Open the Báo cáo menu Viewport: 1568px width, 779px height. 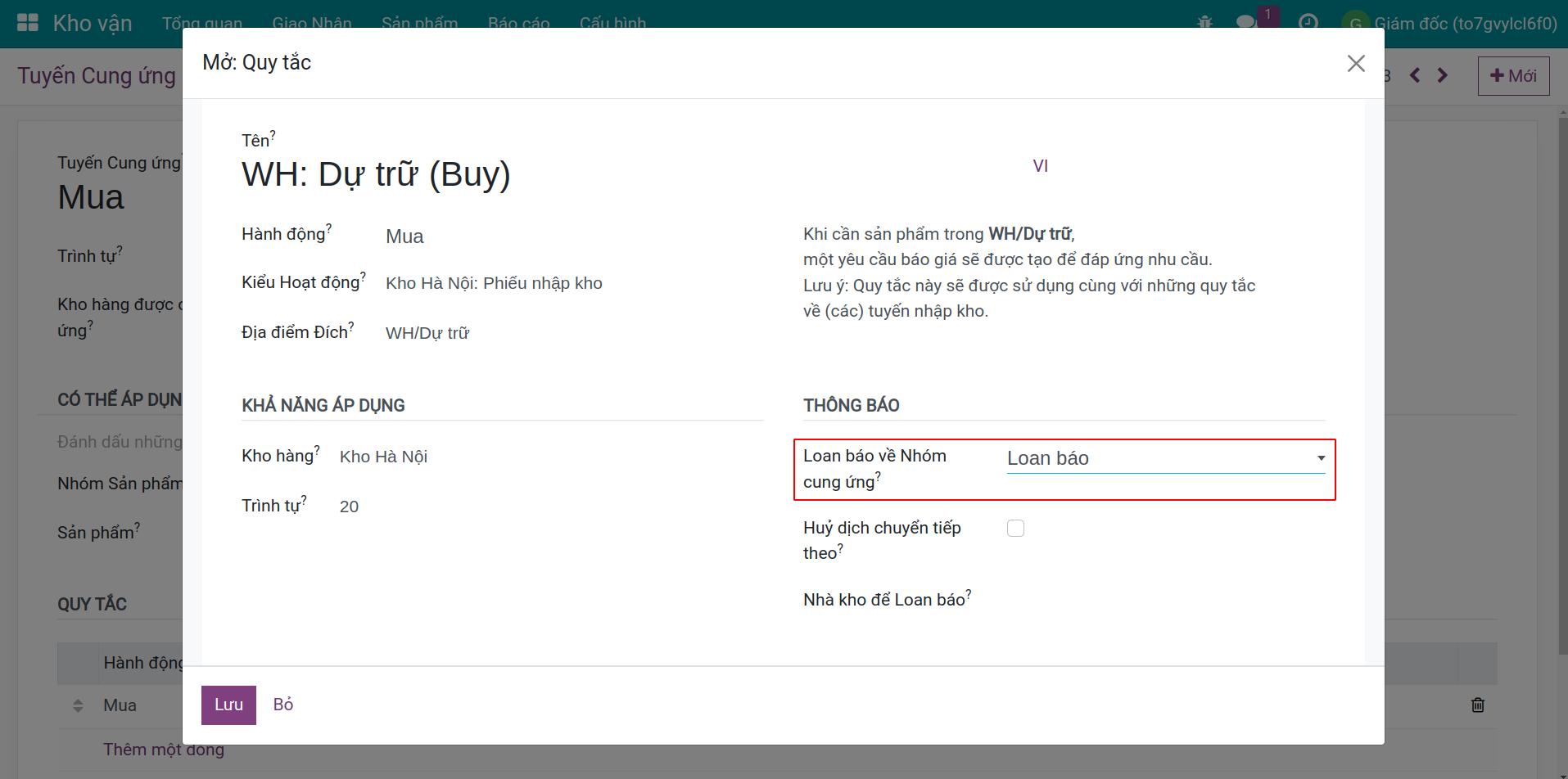coord(519,23)
